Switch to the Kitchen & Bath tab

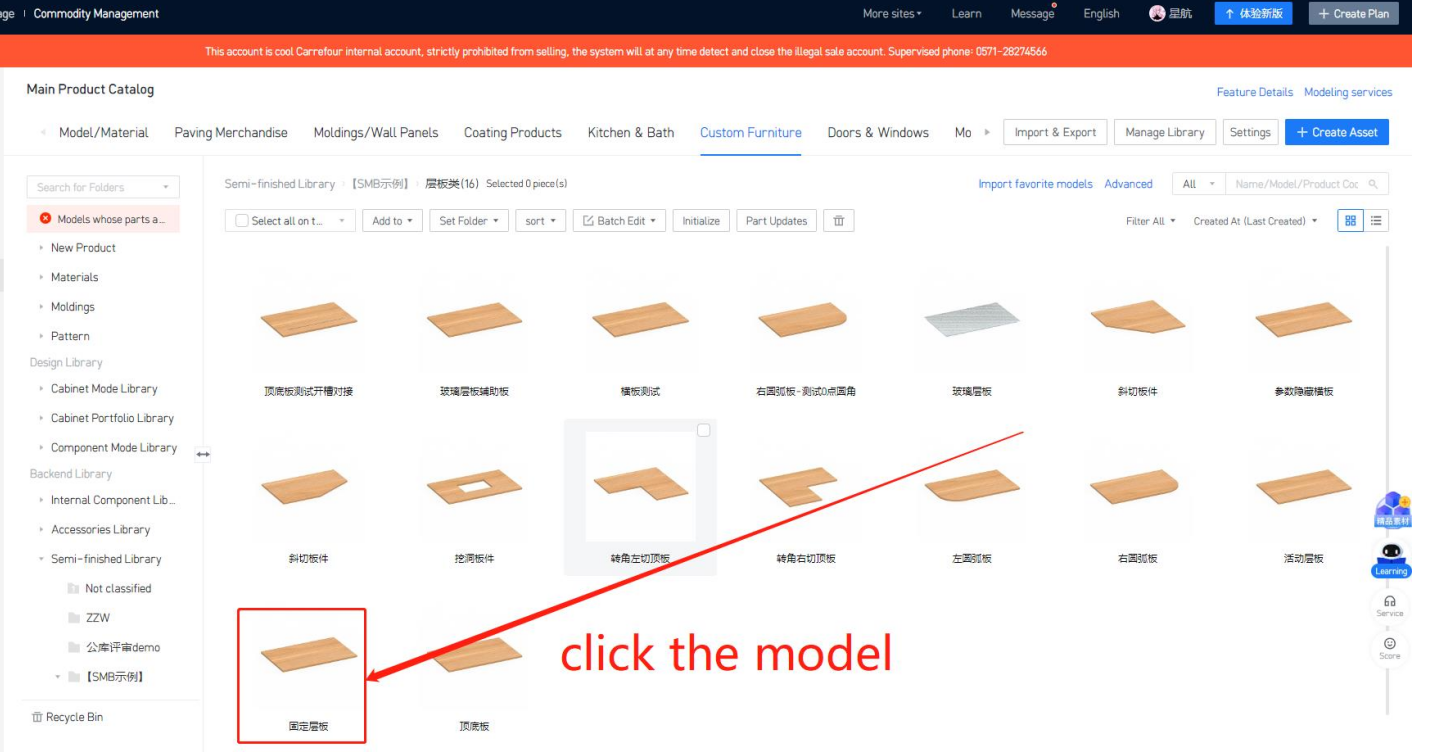(631, 132)
